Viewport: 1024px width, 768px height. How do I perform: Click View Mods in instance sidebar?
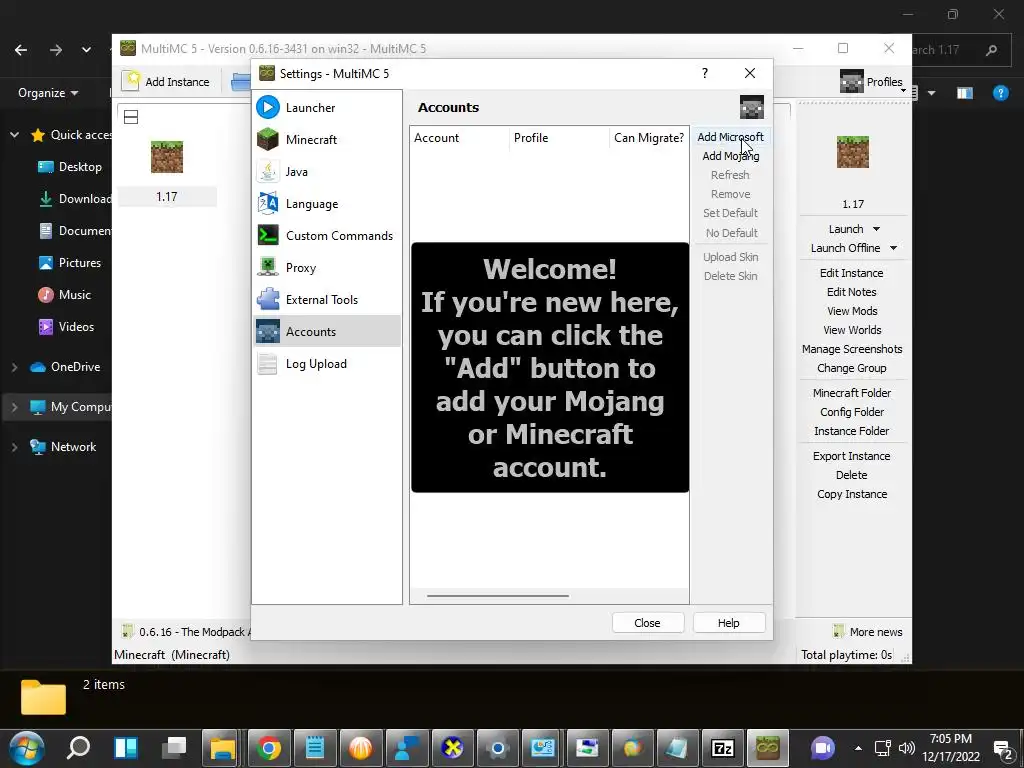(852, 311)
